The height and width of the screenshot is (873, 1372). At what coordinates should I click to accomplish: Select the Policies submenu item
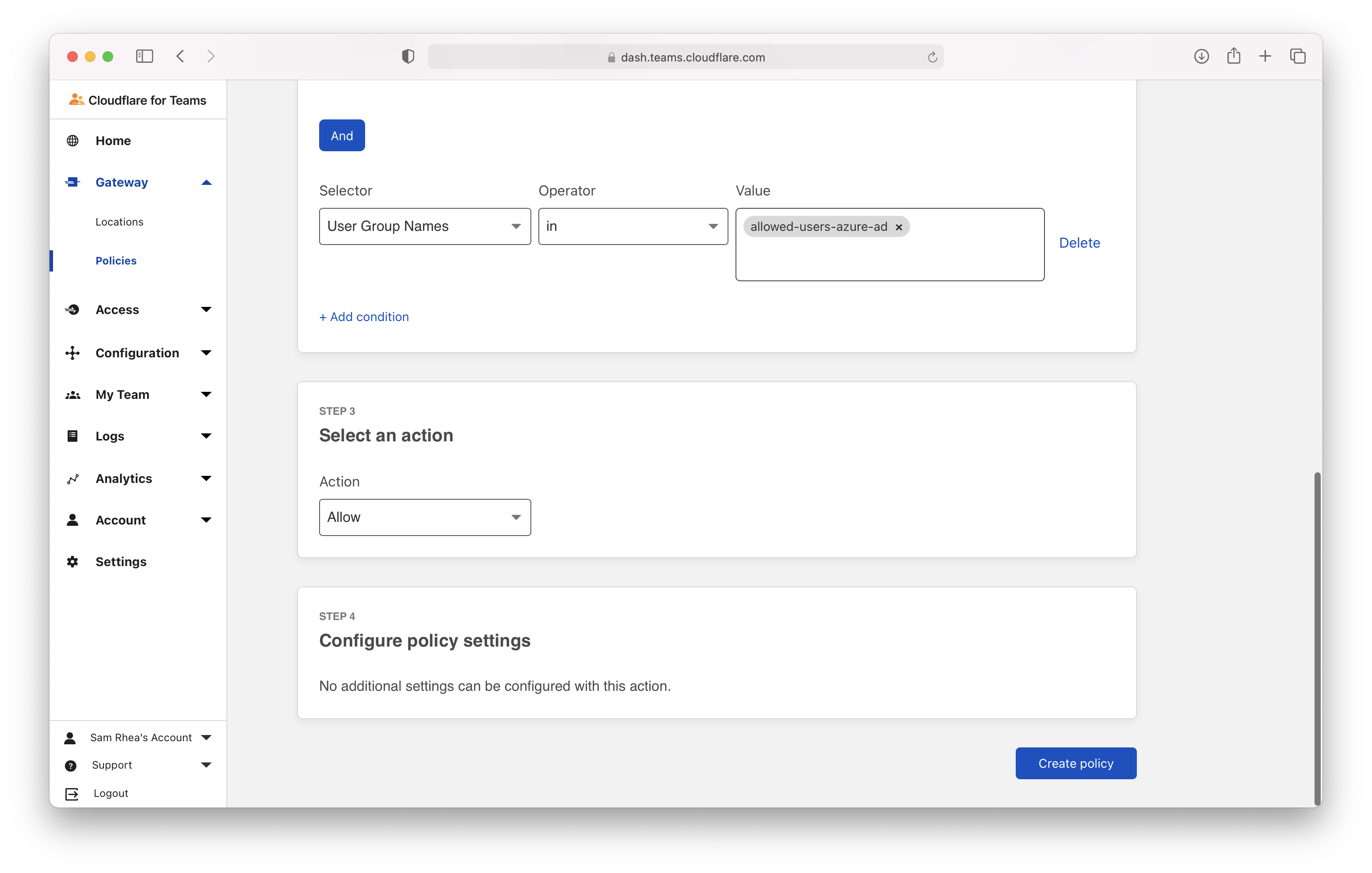pyautogui.click(x=116, y=260)
